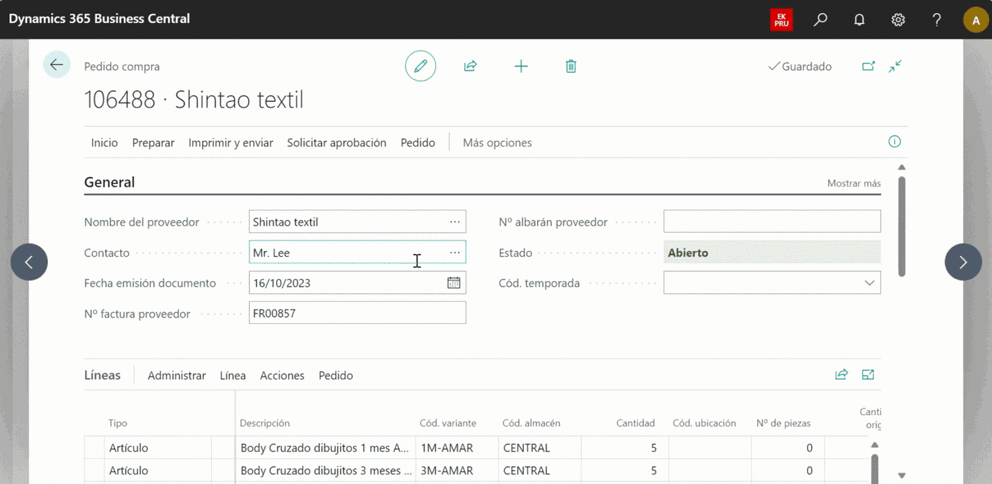Open Contacto lookup ellipsis button

point(455,253)
